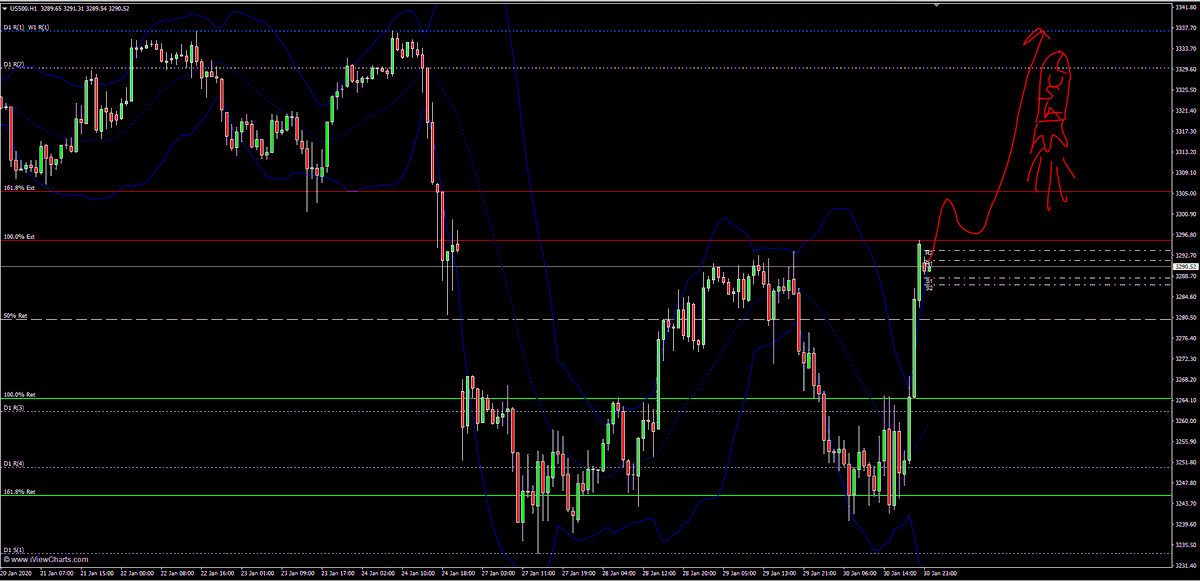The width and height of the screenshot is (1200, 581).
Task: Select the '100.0% Ret' Fibonacci label
Action: click(x=19, y=395)
